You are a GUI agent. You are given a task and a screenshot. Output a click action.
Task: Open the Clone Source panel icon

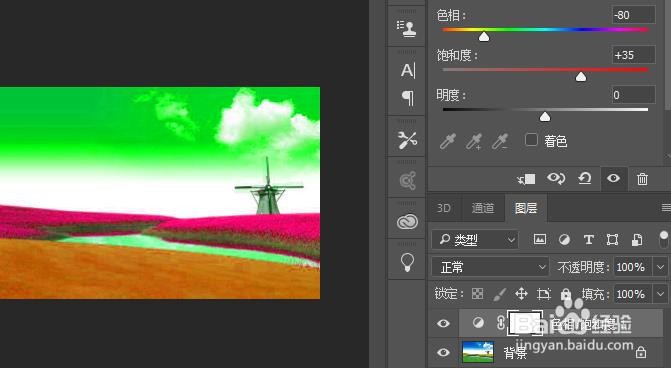[407, 28]
